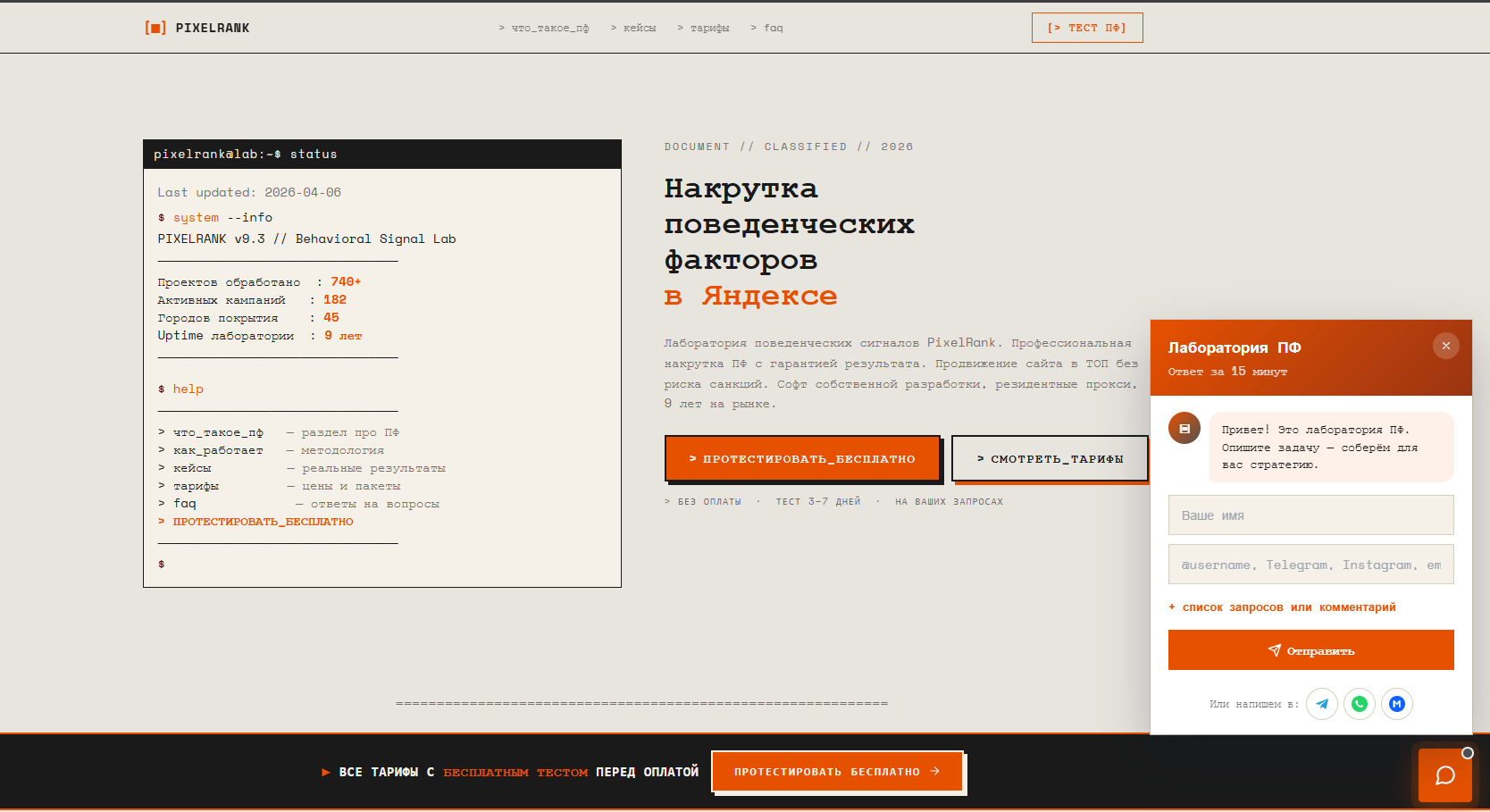This screenshot has width=1490, height=812.
Task: Click Uptime лаборатории value 9 лет
Action: pyautogui.click(x=343, y=336)
